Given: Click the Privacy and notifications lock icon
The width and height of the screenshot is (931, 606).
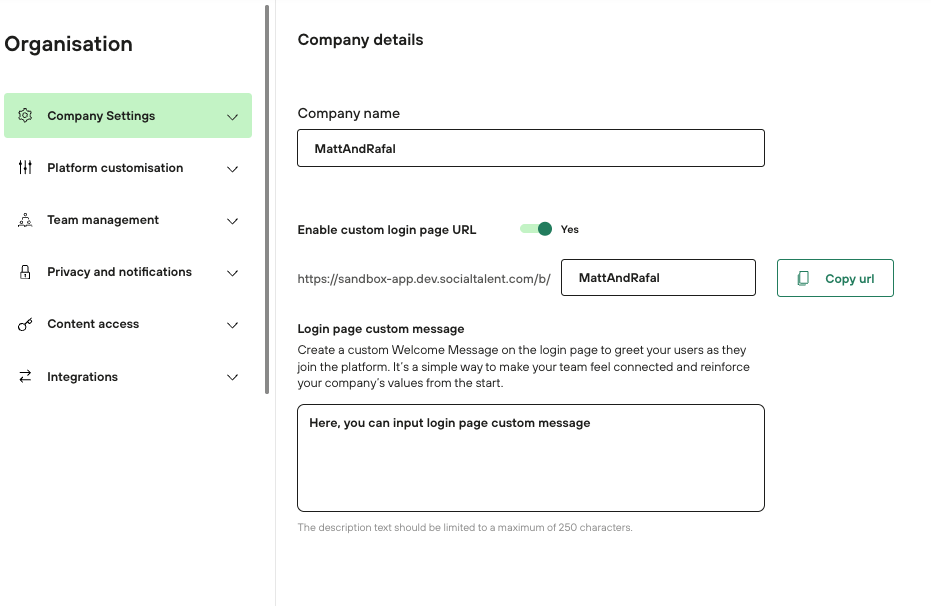Looking at the screenshot, I should point(26,272).
